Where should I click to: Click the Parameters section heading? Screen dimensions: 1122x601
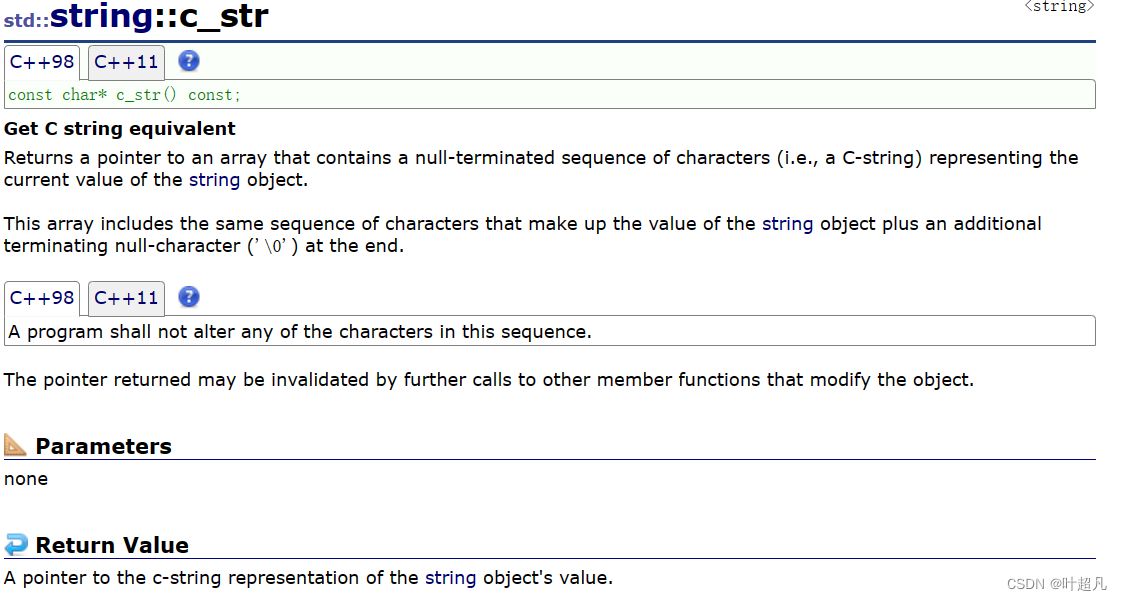click(103, 446)
